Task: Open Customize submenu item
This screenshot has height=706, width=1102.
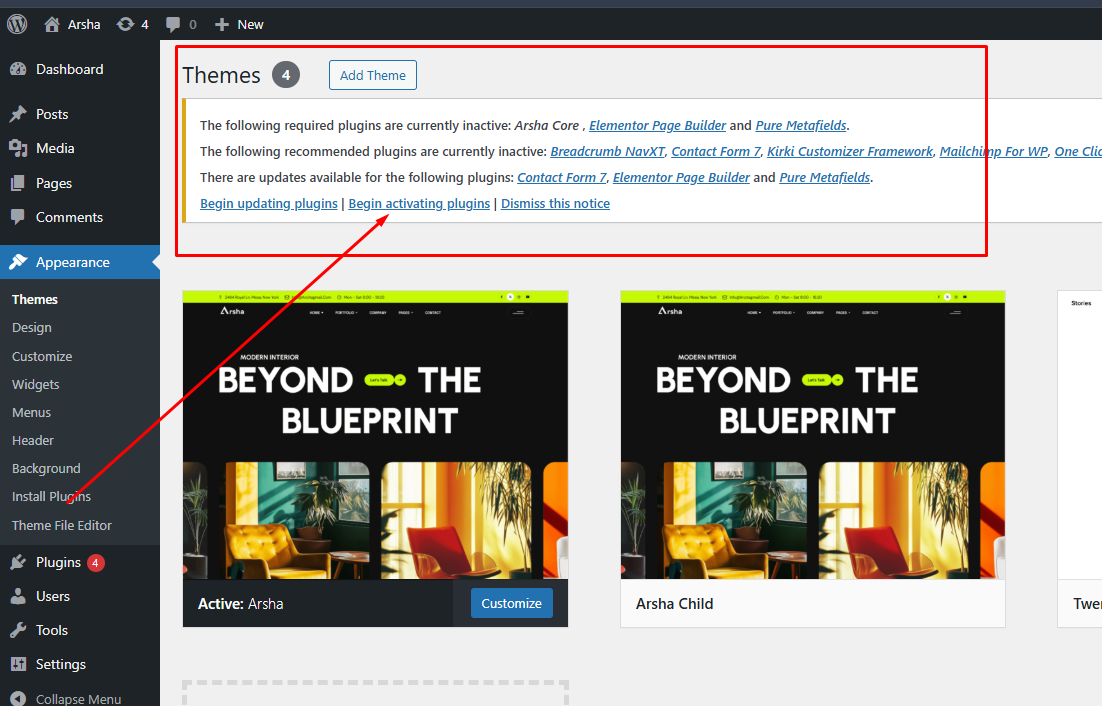Action: [42, 356]
